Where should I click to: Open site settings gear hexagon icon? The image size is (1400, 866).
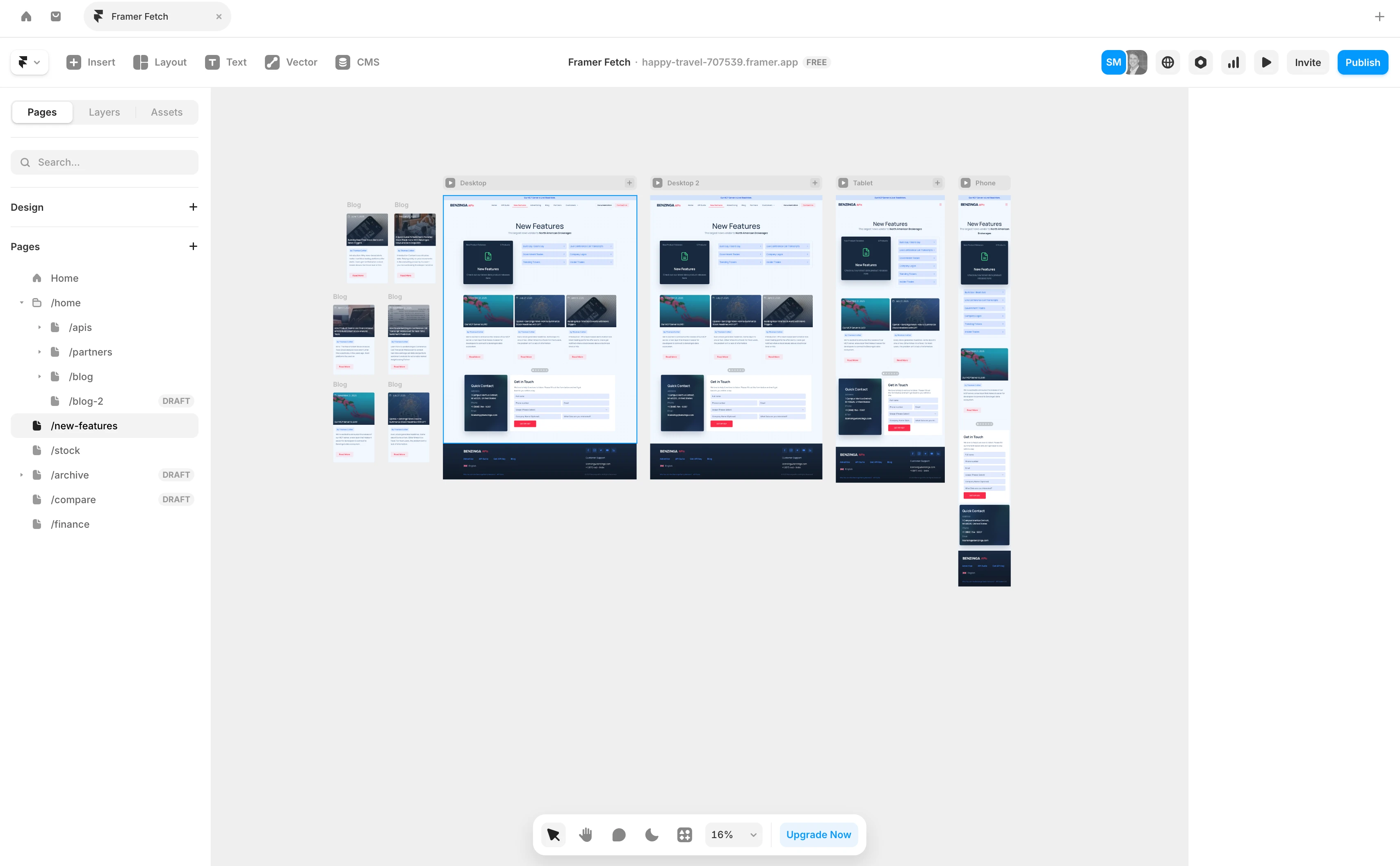[1201, 62]
